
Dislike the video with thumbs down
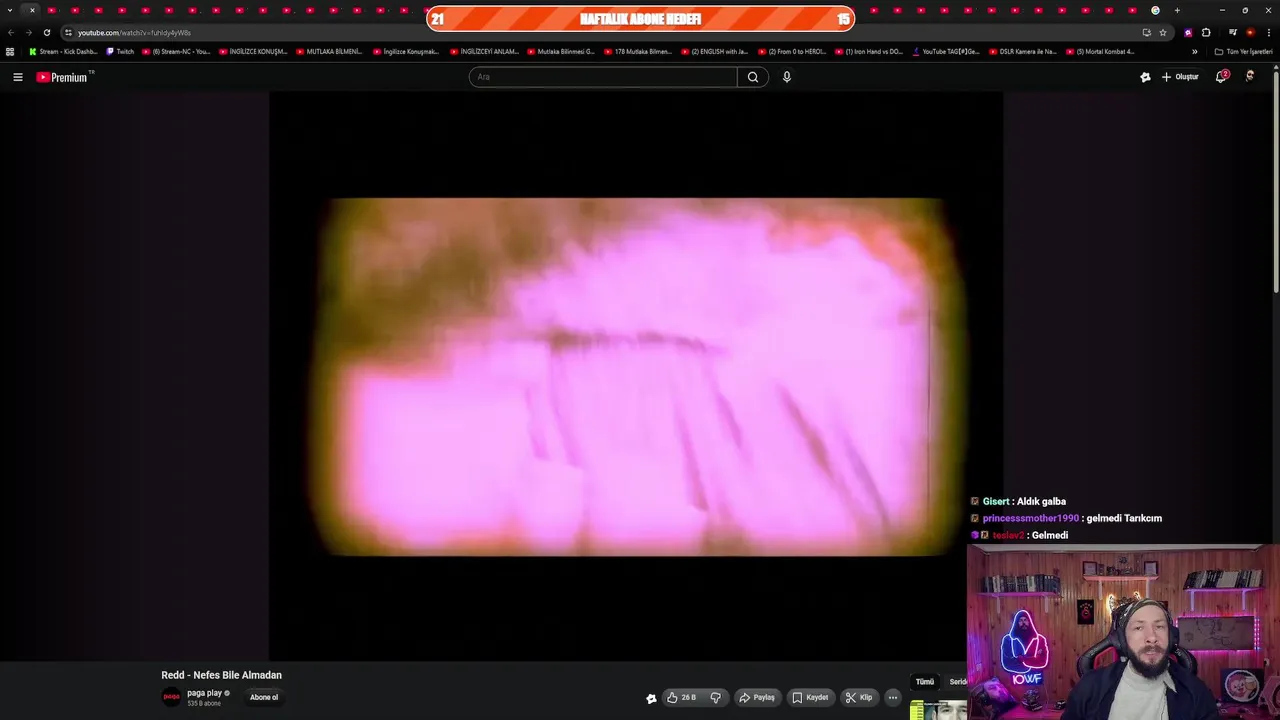pyautogui.click(x=715, y=698)
